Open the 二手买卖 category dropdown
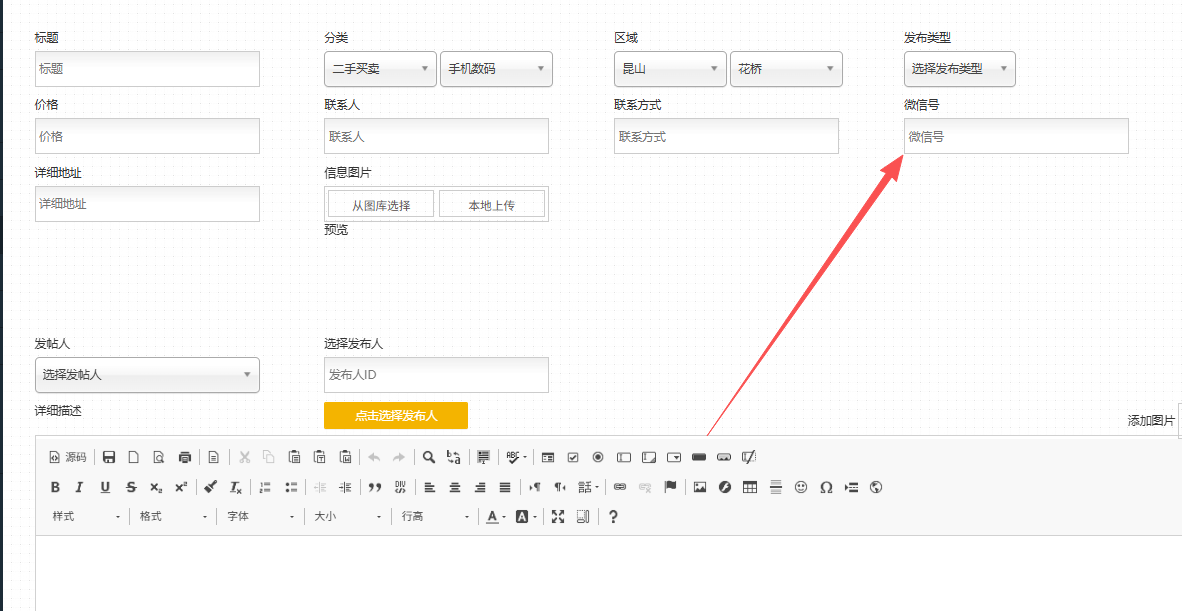Image resolution: width=1182 pixels, height=611 pixels. 380,69
